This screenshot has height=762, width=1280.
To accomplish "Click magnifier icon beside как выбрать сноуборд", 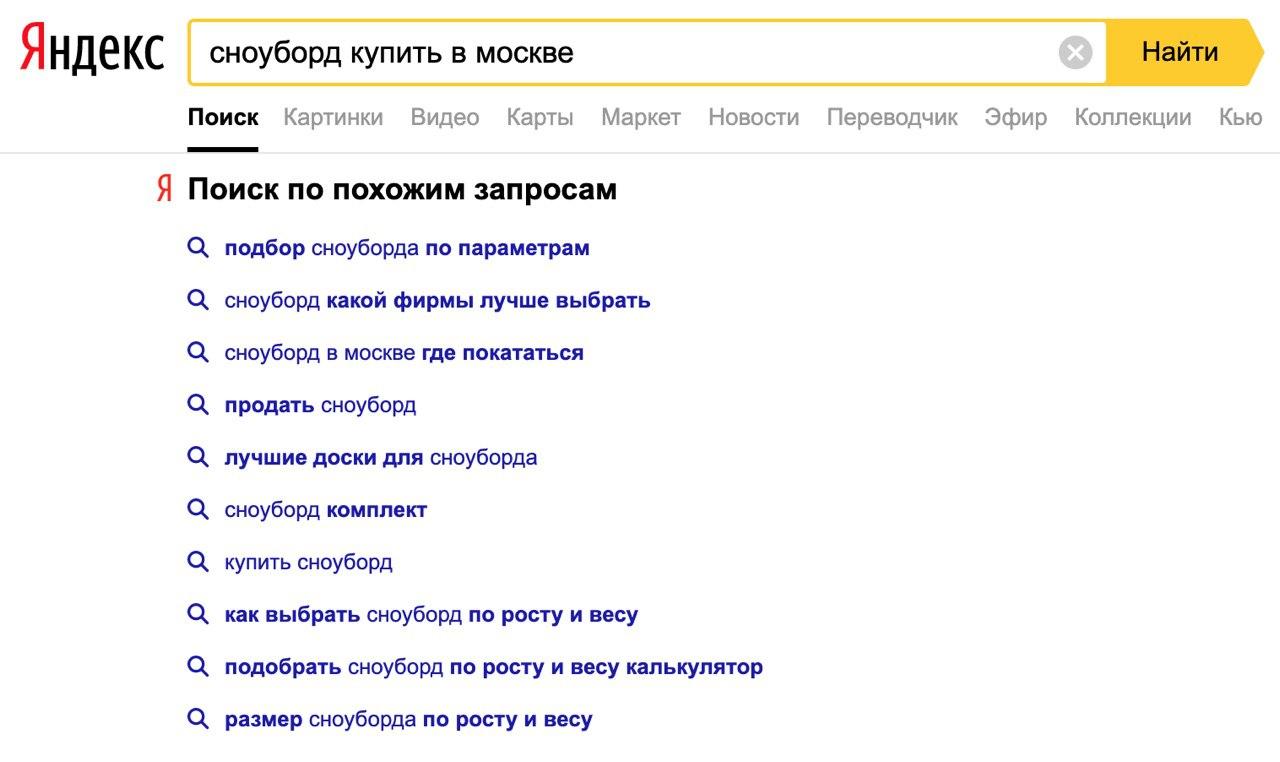I will pos(198,614).
